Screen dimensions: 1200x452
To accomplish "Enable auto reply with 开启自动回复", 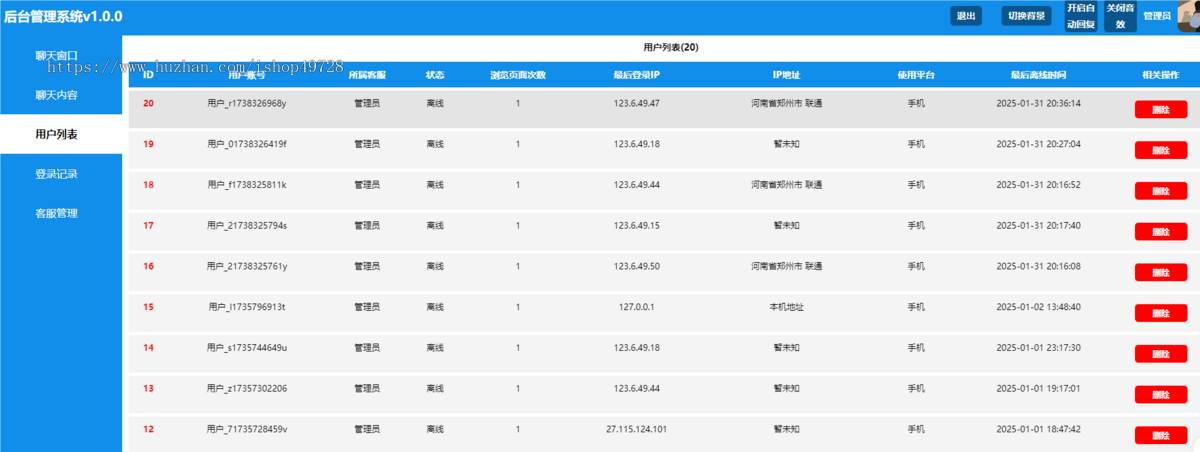I will click(1082, 16).
